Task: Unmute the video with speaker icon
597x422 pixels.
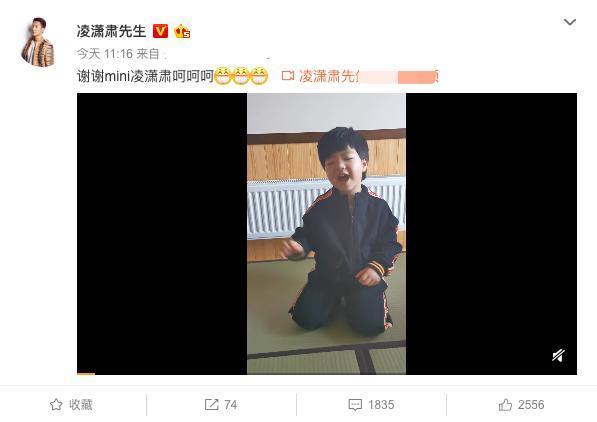Action: [x=558, y=356]
